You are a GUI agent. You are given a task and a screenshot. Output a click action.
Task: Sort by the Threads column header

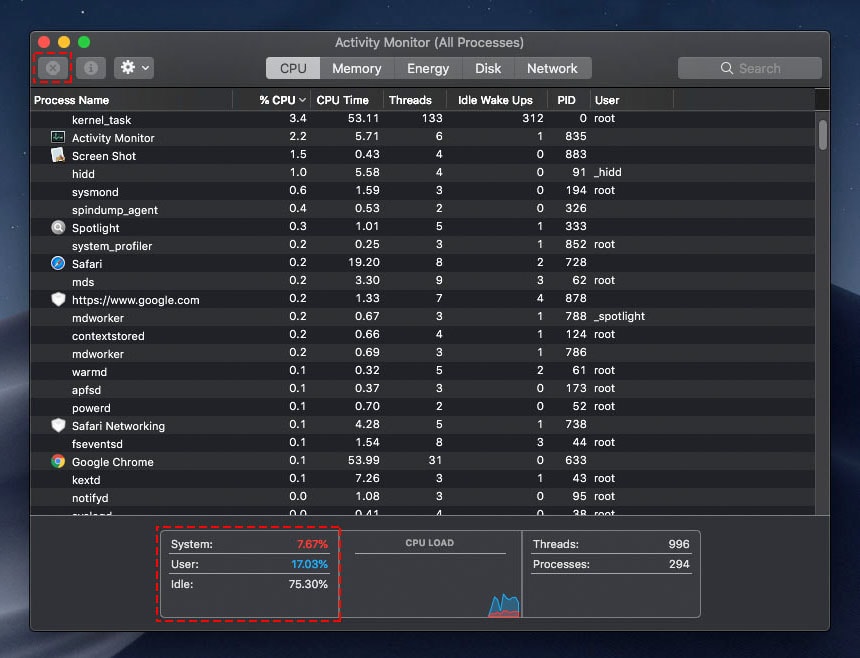[410, 100]
